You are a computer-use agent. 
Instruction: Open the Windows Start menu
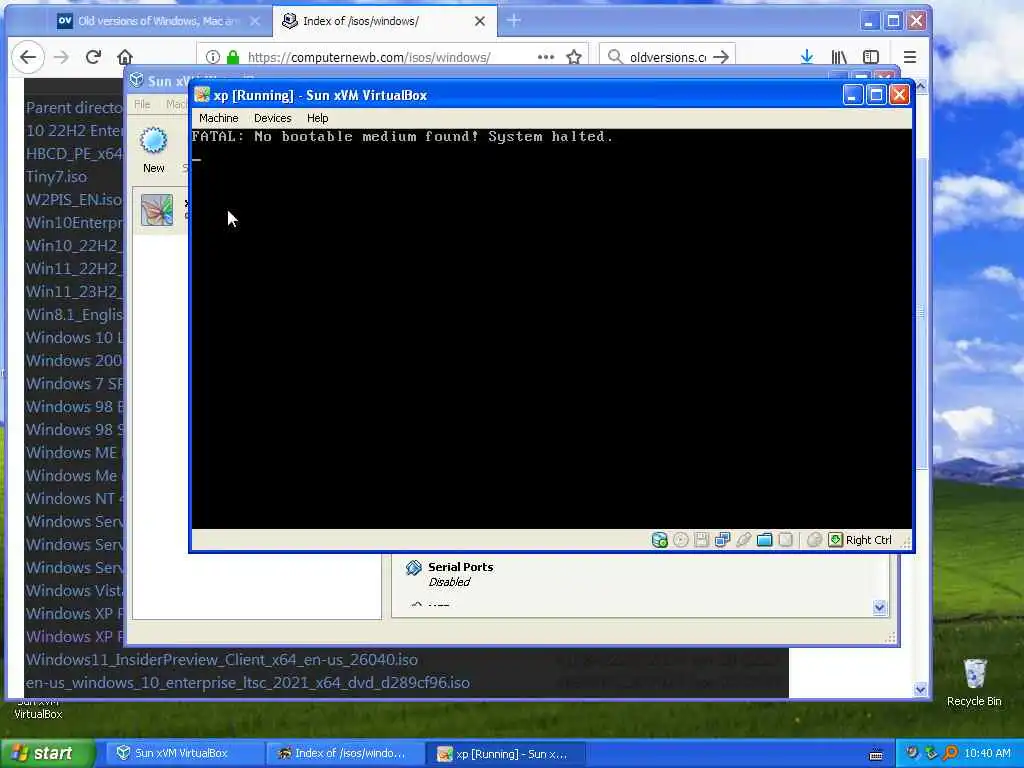pos(48,754)
